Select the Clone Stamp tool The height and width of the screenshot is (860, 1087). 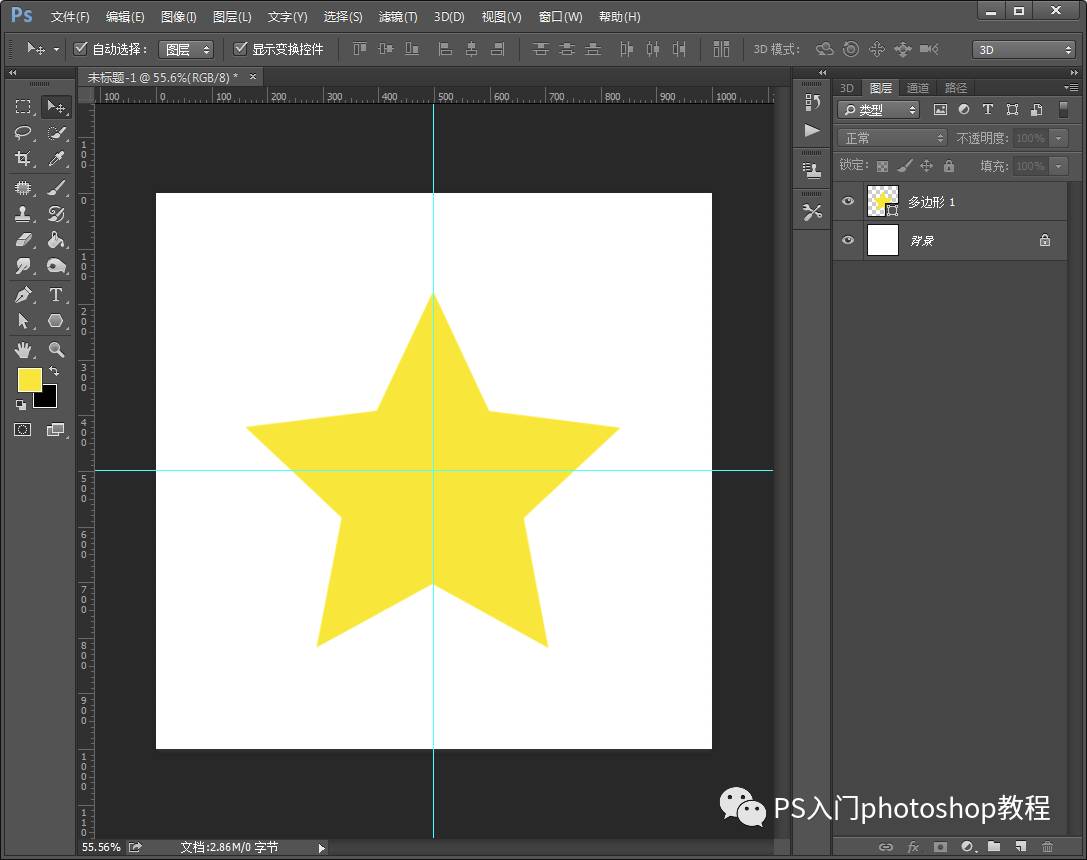pyautogui.click(x=23, y=213)
